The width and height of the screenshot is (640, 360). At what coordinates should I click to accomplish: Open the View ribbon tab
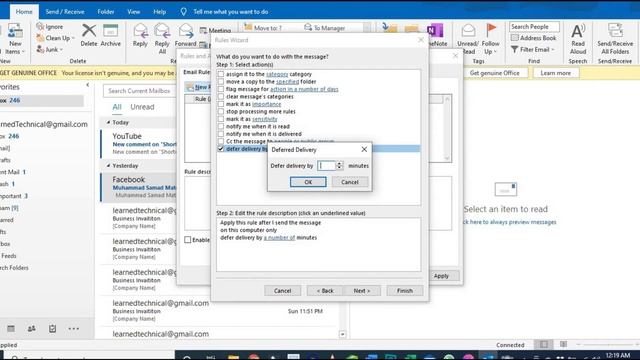click(x=133, y=12)
